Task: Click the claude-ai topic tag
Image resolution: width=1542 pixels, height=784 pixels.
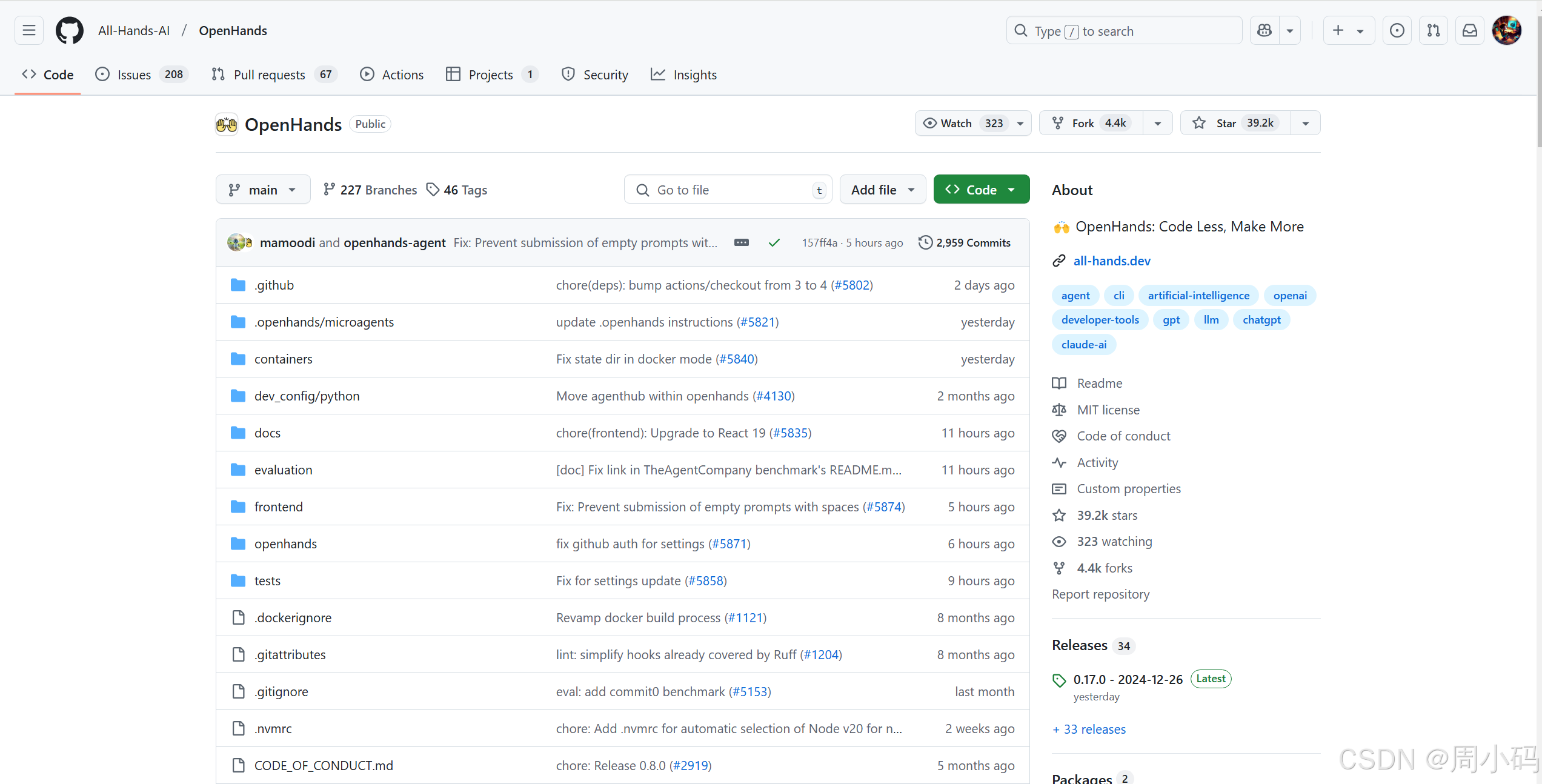Action: point(1084,344)
